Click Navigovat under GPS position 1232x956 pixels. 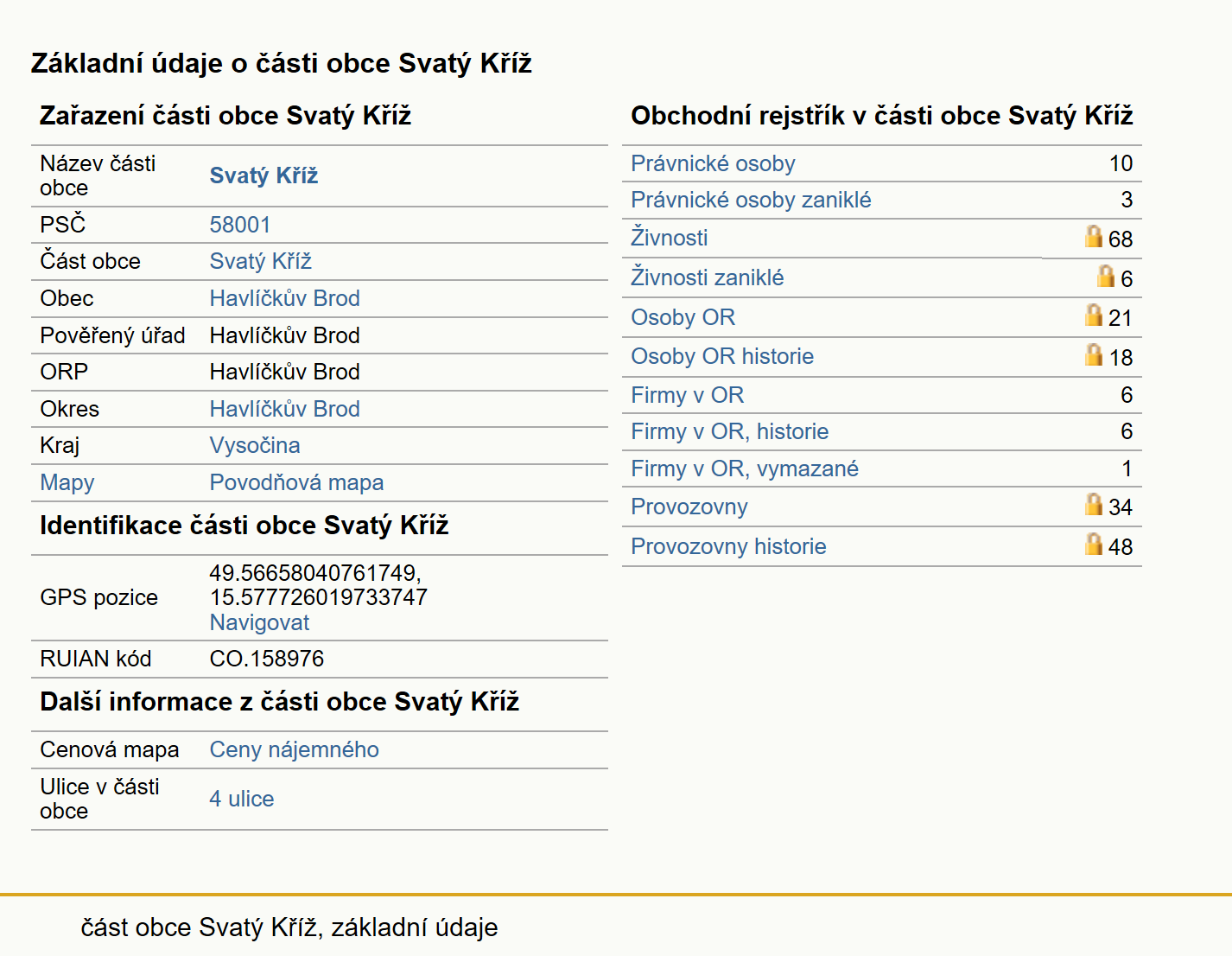click(259, 622)
